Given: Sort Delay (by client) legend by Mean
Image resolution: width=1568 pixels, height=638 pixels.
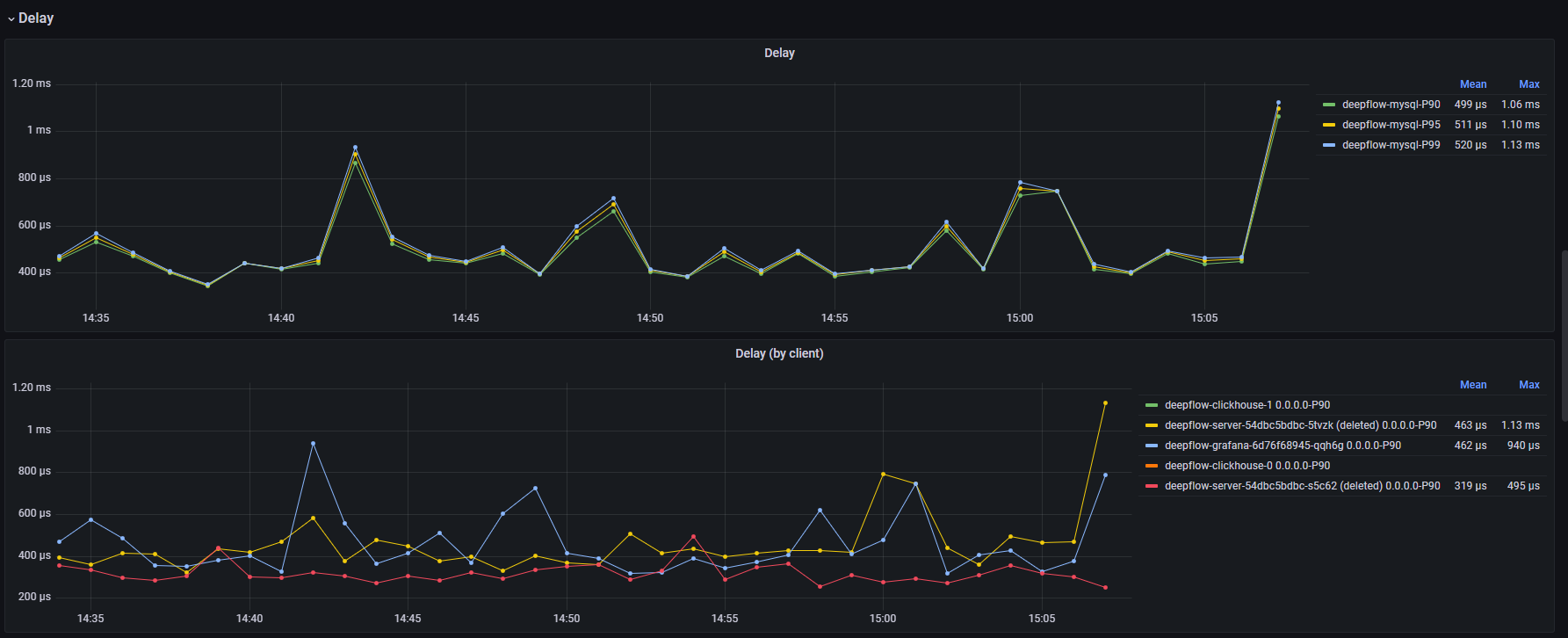Looking at the screenshot, I should tap(1473, 385).
